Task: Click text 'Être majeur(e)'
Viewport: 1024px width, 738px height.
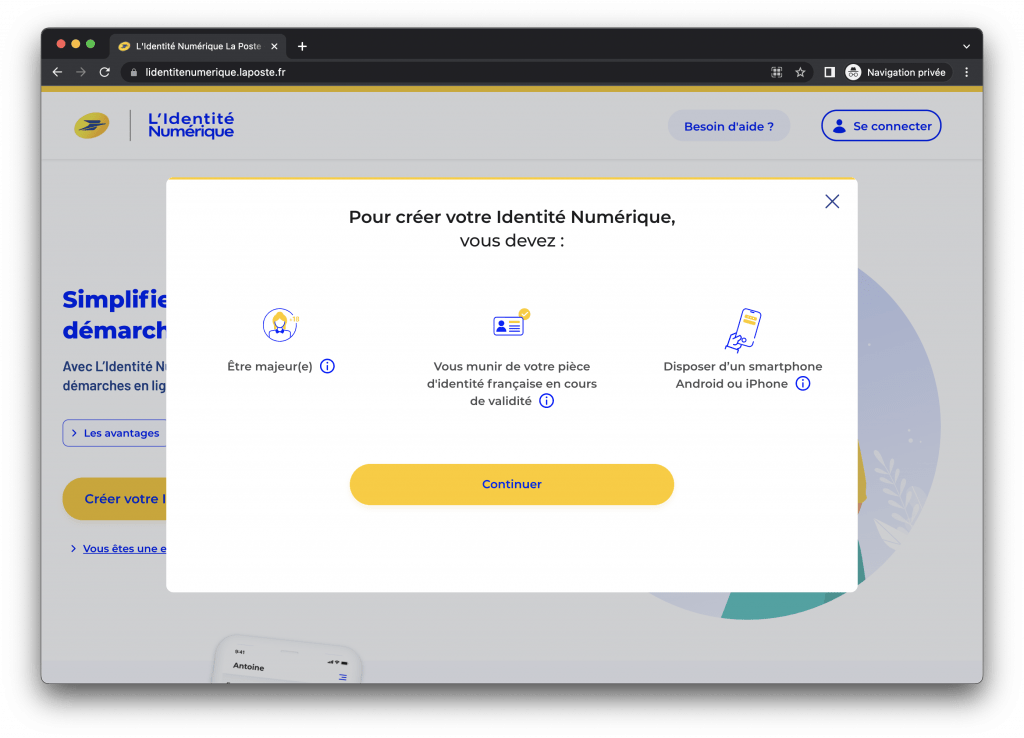Action: click(x=270, y=366)
